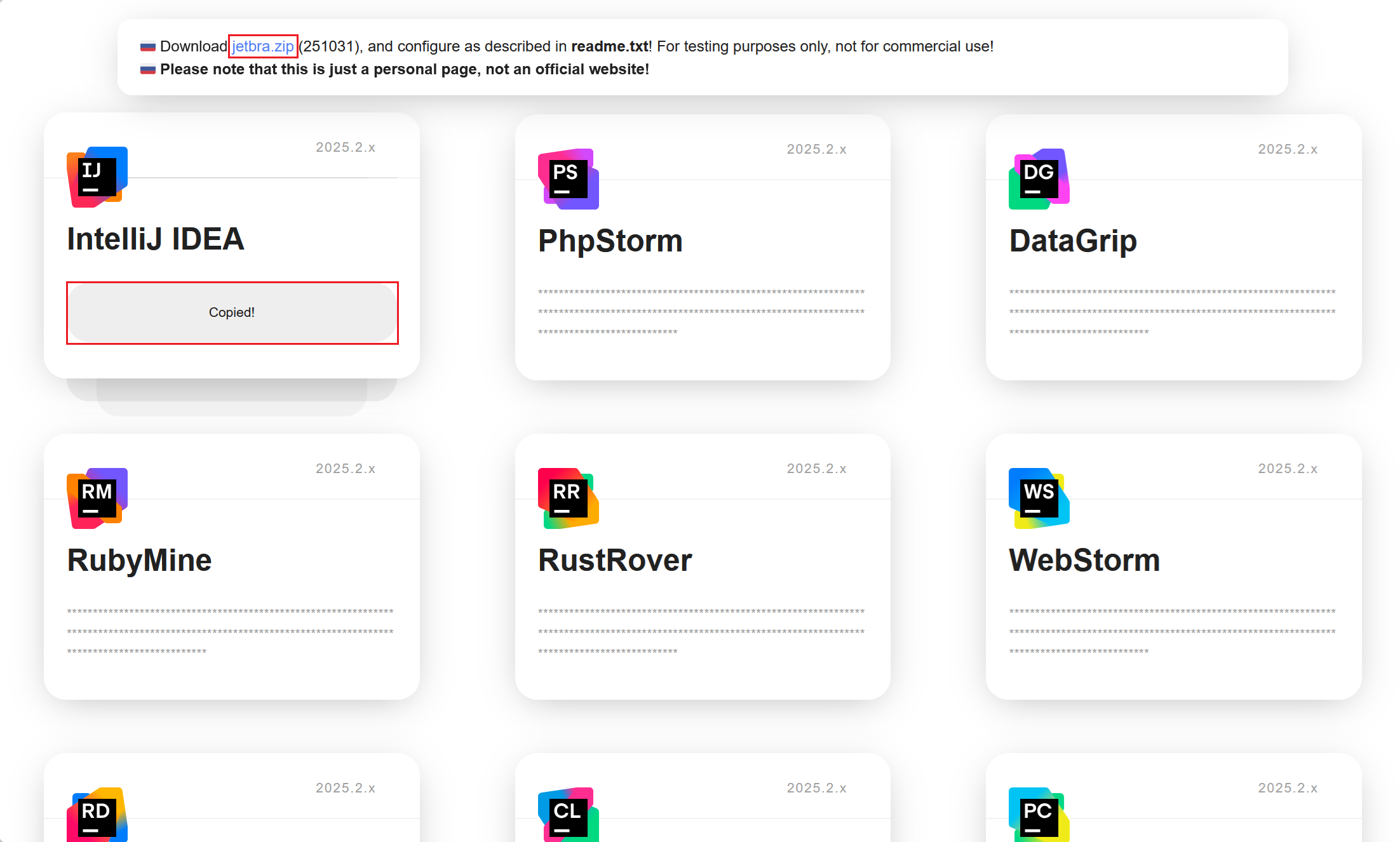Click the PC product logo icon
Viewport: 1400px width, 842px height.
[x=1039, y=815]
